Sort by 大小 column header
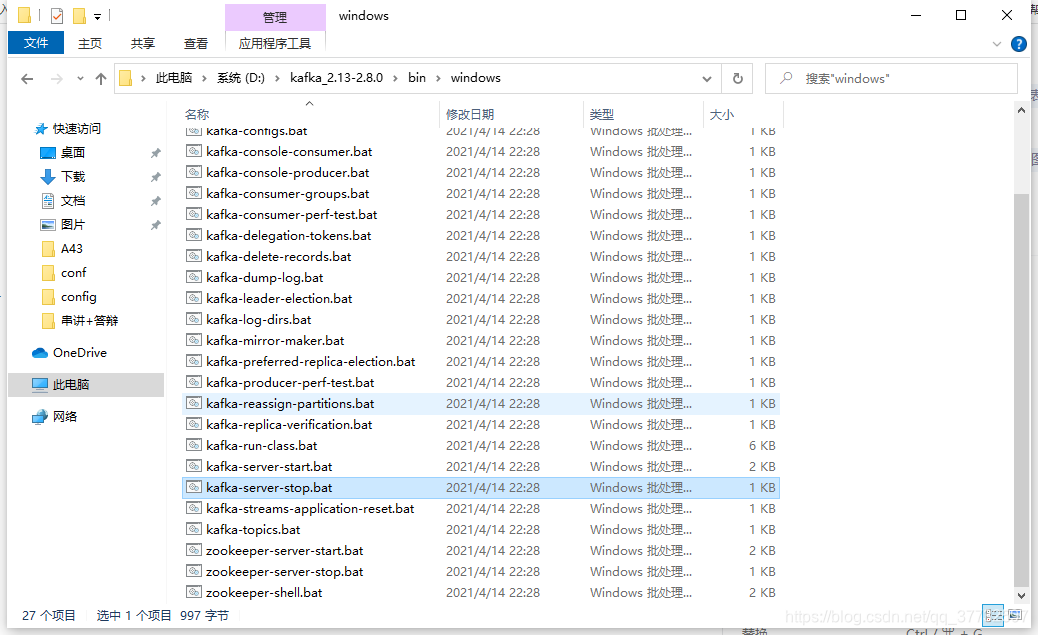The image size is (1038, 635). (x=722, y=115)
